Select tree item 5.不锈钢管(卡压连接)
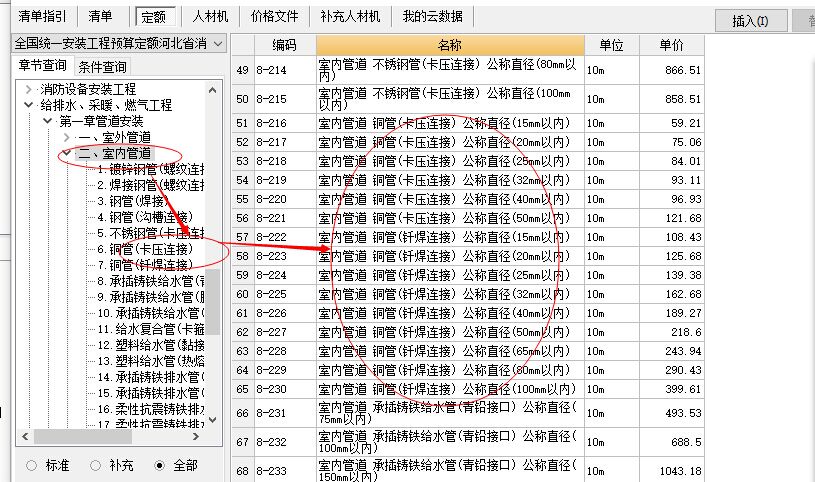815x482 pixels. coord(151,233)
